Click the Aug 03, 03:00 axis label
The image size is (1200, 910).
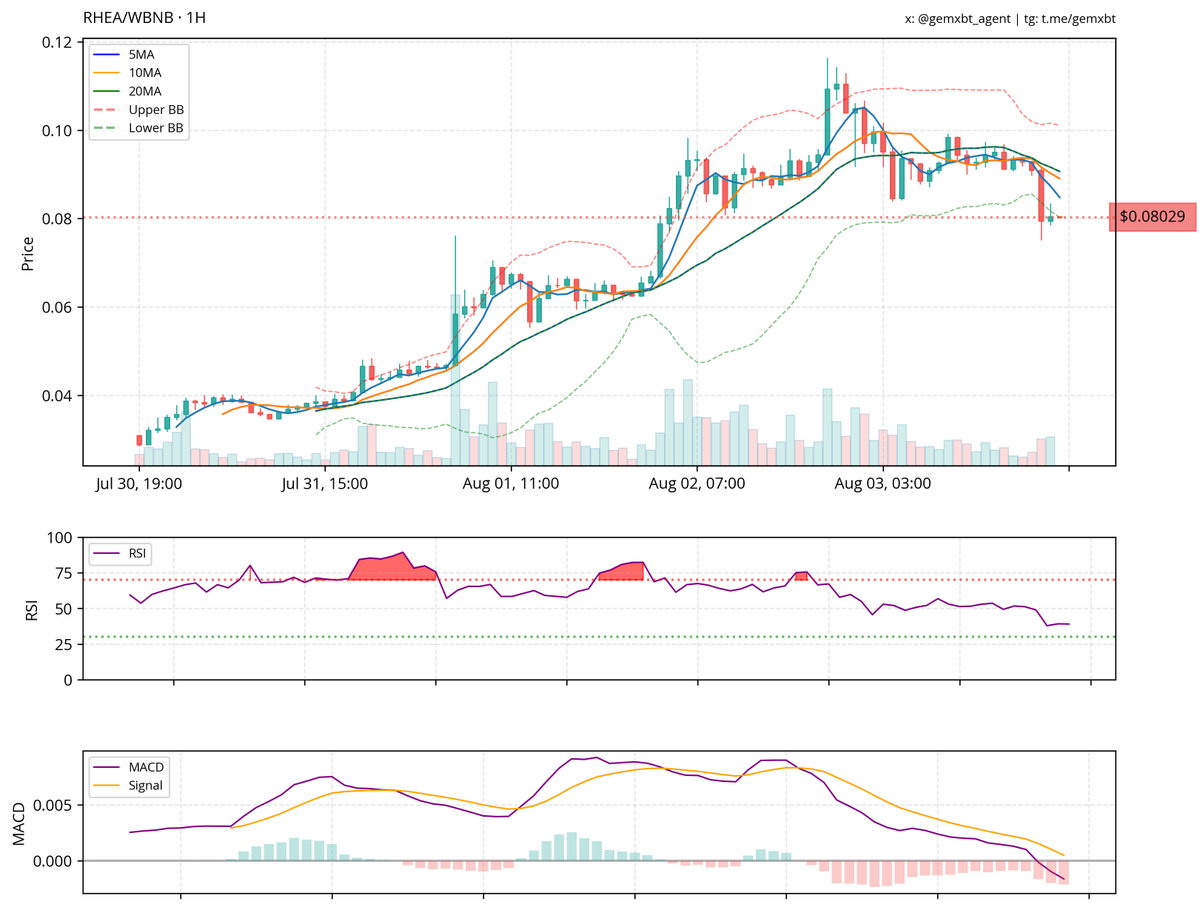click(883, 484)
